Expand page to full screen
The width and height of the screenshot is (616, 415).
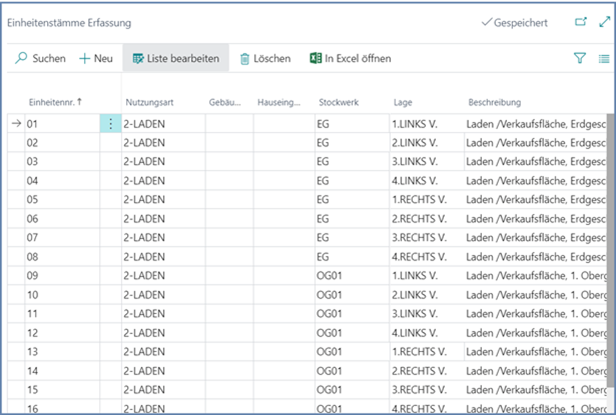click(x=603, y=22)
